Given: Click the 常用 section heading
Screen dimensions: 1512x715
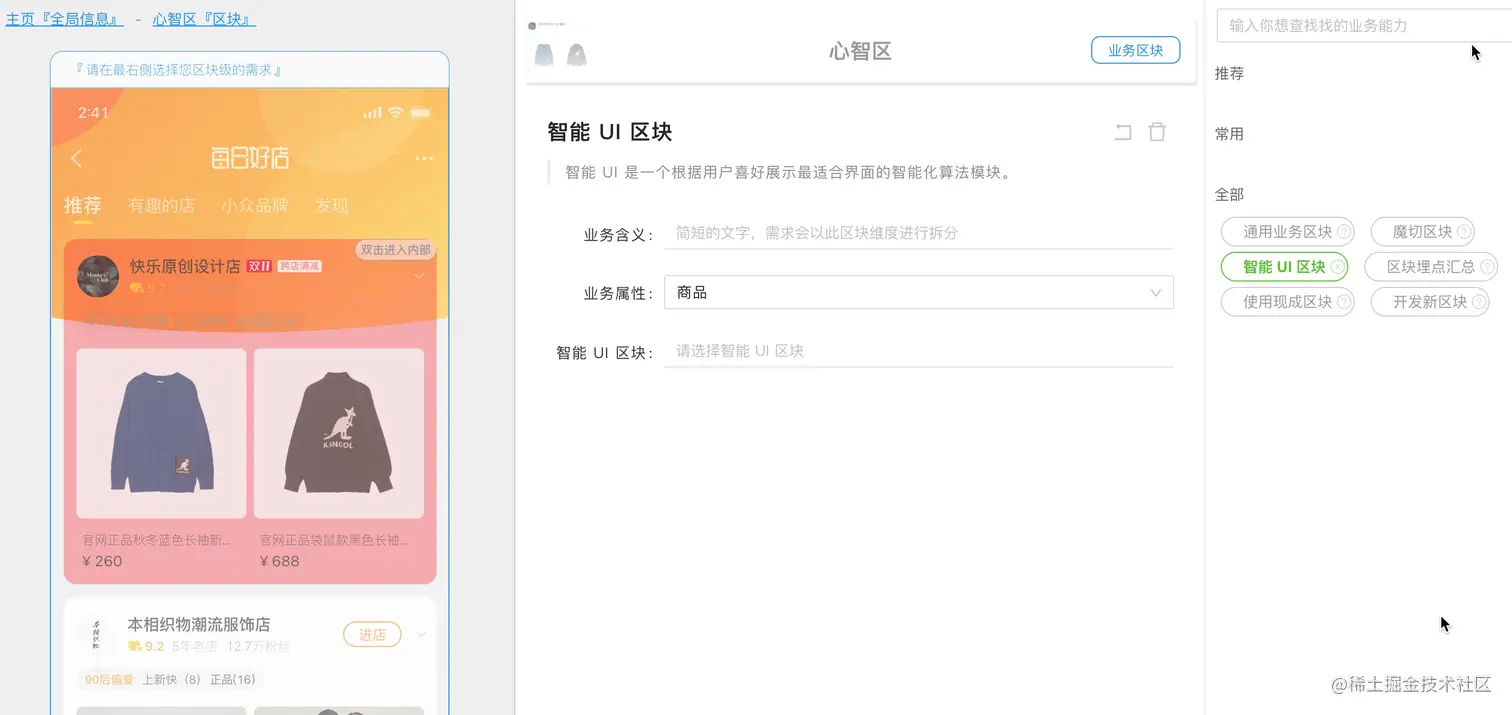Looking at the screenshot, I should click(1229, 134).
